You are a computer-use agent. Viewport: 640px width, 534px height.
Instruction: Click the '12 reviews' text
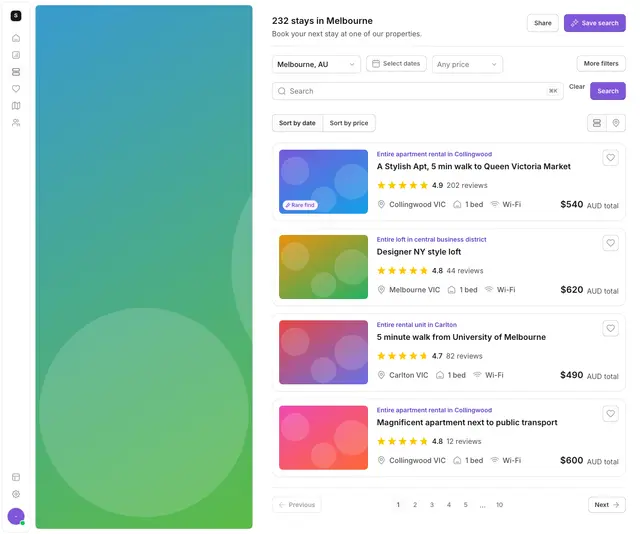tap(464, 441)
